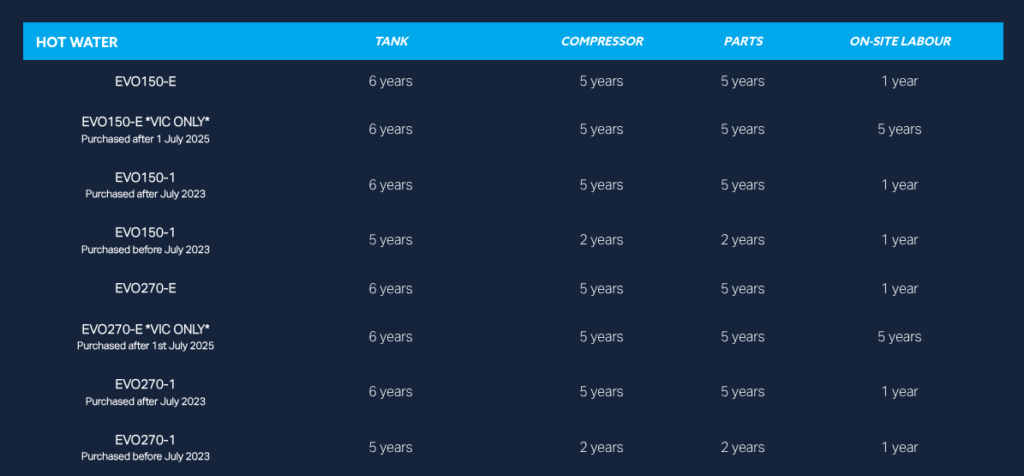The height and width of the screenshot is (476, 1024).
Task: Click EVO270-1 'Purchased before July 2023' subtitle
Action: point(145,457)
